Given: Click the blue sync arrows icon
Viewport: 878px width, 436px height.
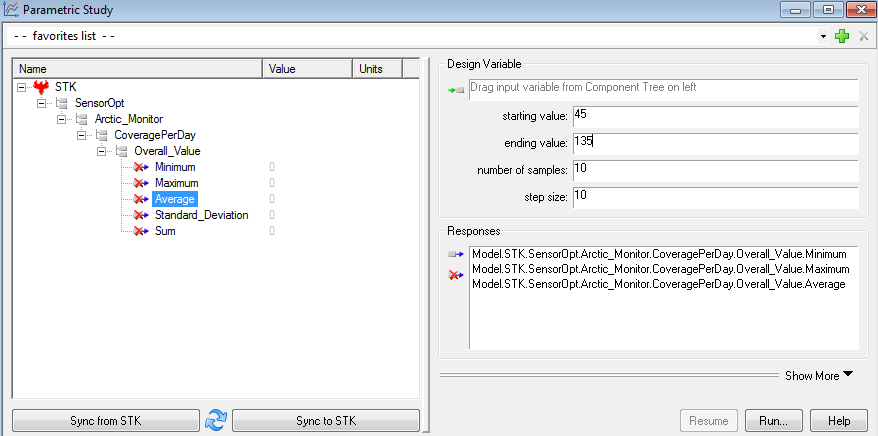Looking at the screenshot, I should pos(215,421).
